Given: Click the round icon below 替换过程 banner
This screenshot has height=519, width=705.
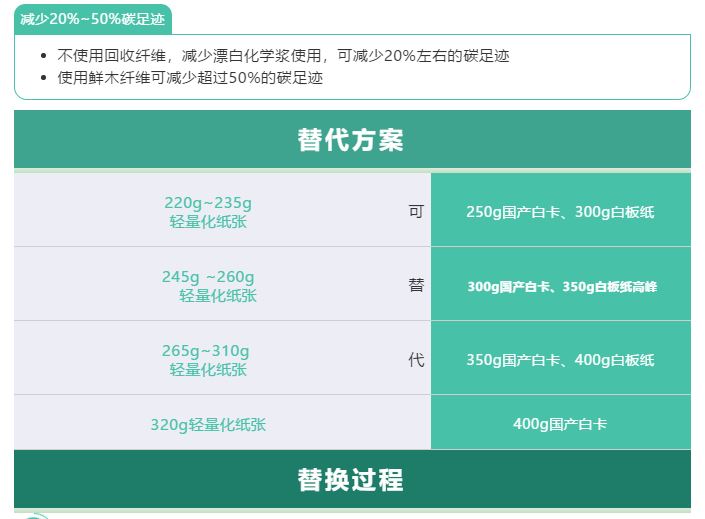Looking at the screenshot, I should pyautogui.click(x=35, y=516).
